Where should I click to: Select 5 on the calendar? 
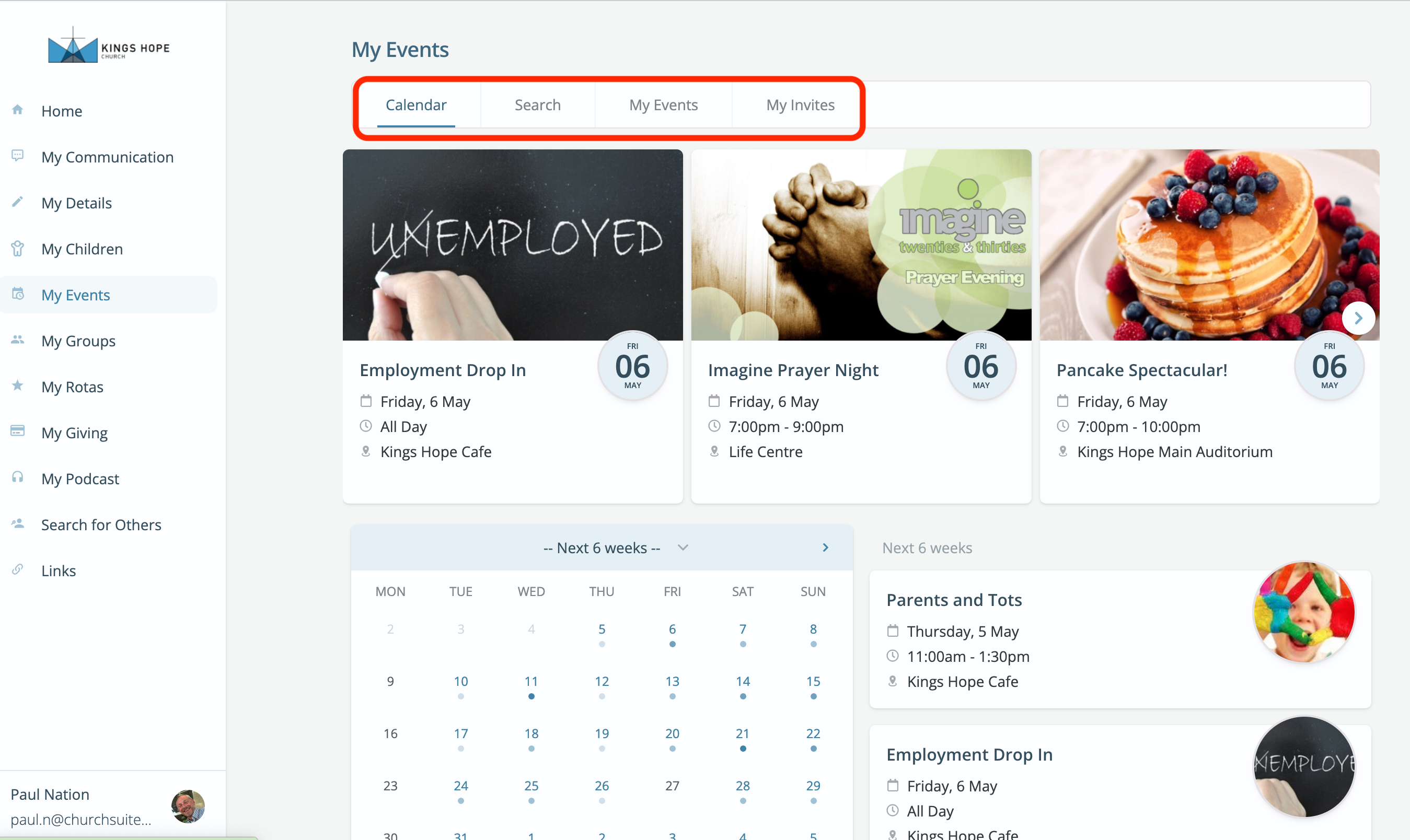click(602, 629)
